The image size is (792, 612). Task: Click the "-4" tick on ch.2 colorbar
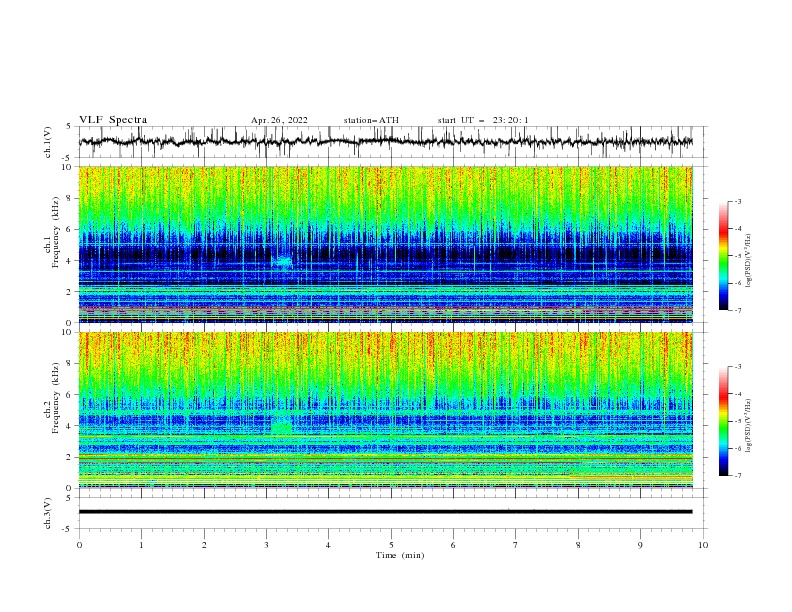[x=737, y=394]
